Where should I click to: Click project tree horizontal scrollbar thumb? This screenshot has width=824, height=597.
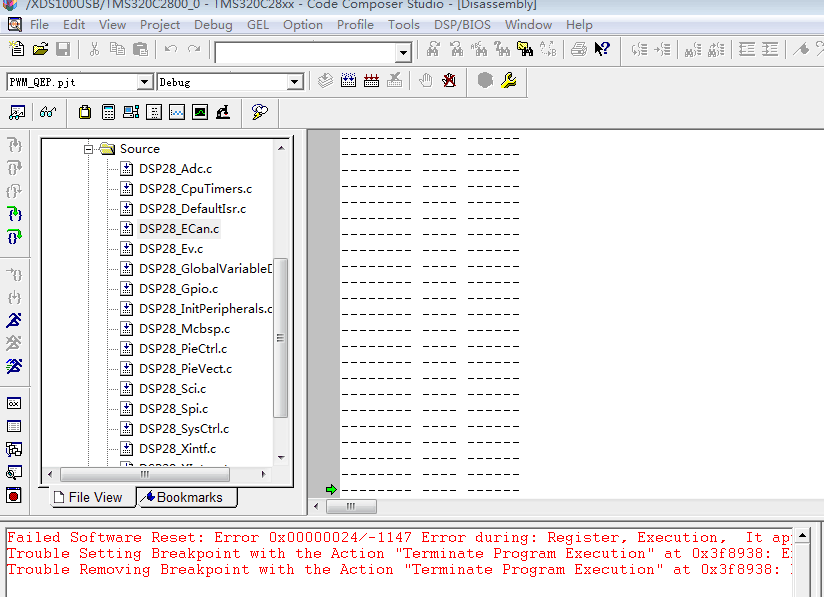pyautogui.click(x=145, y=474)
